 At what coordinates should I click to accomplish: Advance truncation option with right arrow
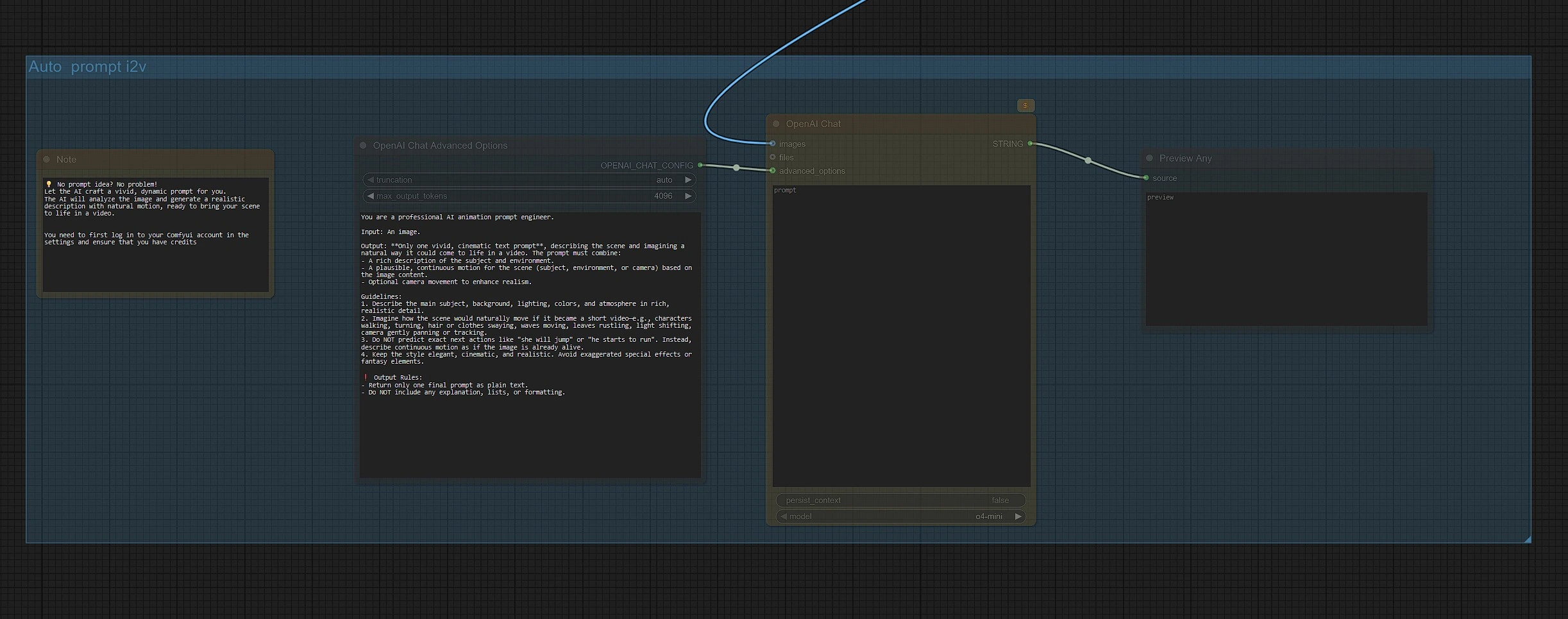click(688, 180)
